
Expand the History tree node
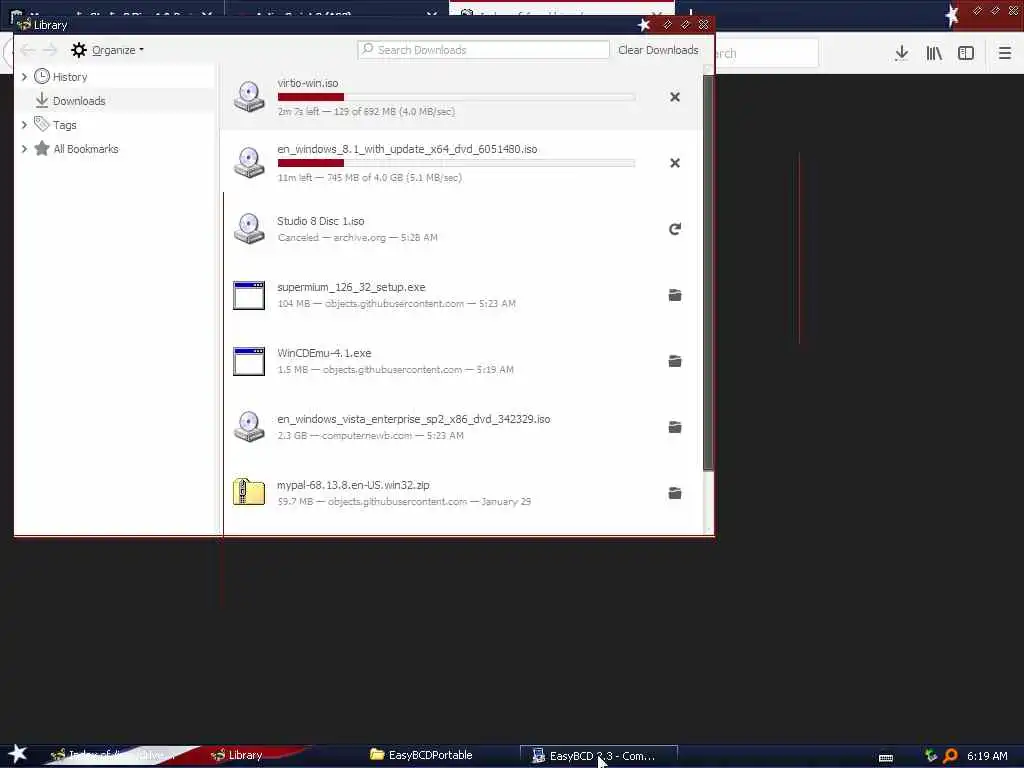tap(24, 77)
